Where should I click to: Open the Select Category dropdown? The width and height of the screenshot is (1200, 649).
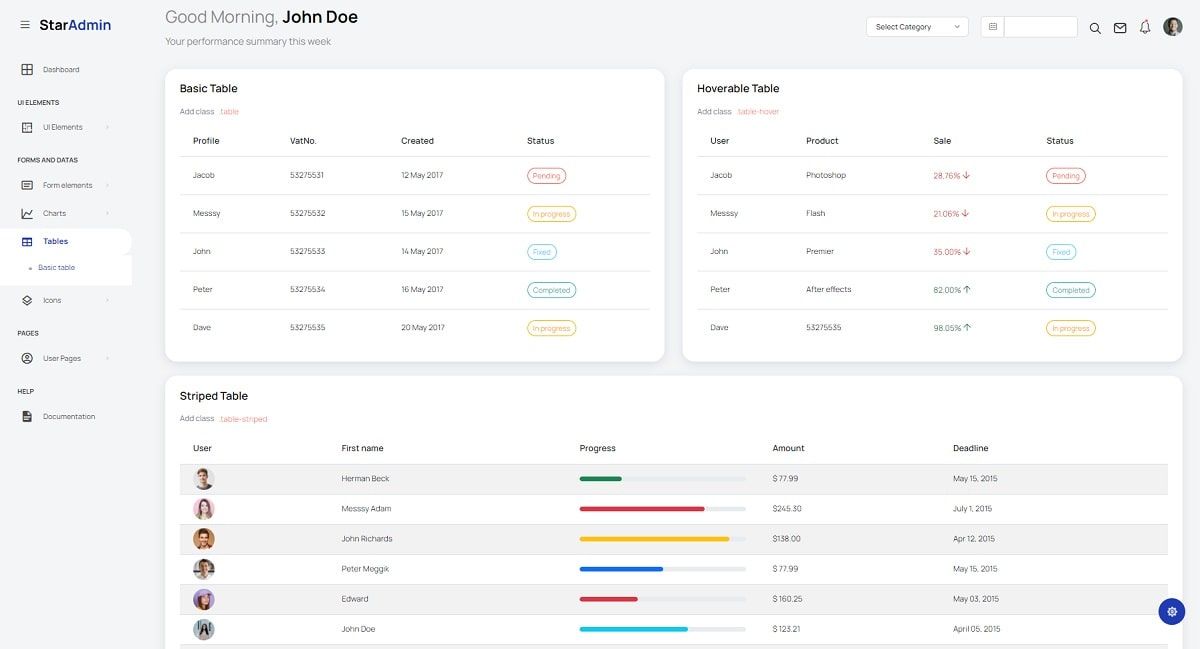pos(916,27)
